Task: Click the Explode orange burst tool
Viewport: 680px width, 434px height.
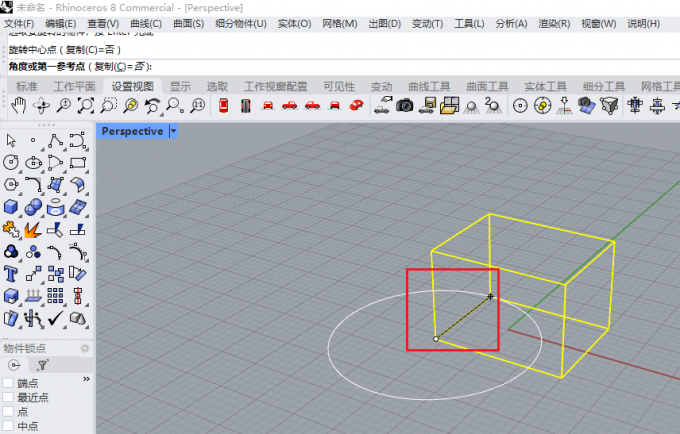Action: 33,230
